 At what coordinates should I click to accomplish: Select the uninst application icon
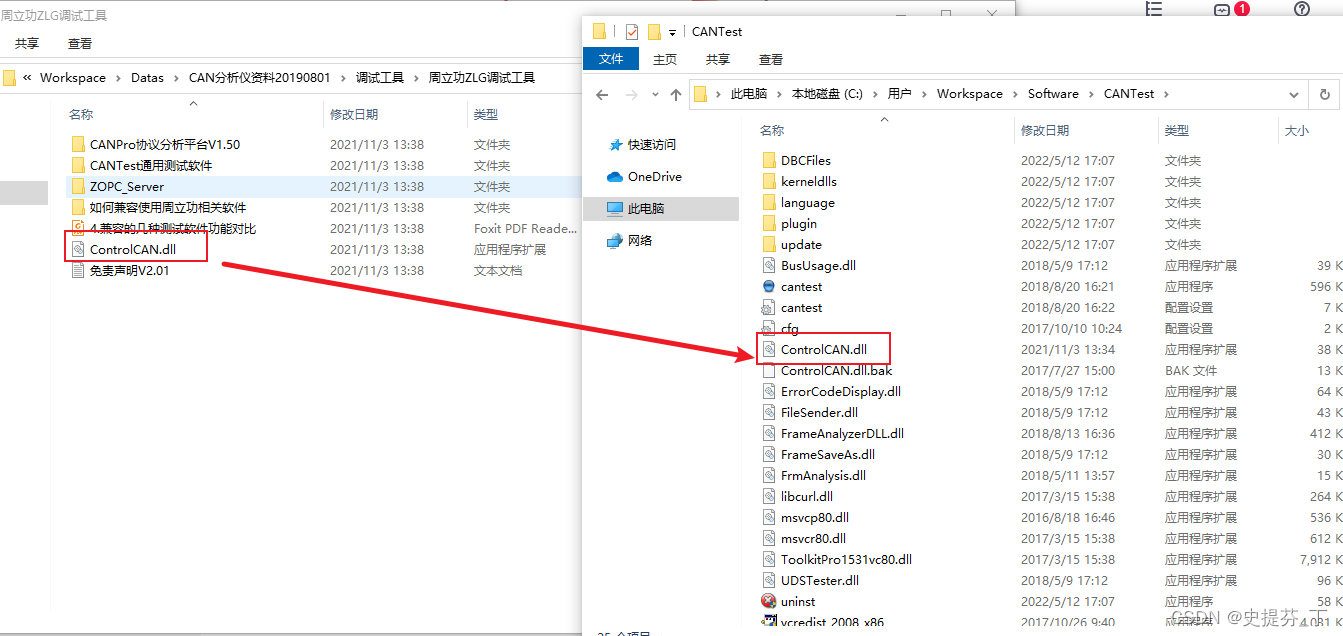[x=768, y=601]
